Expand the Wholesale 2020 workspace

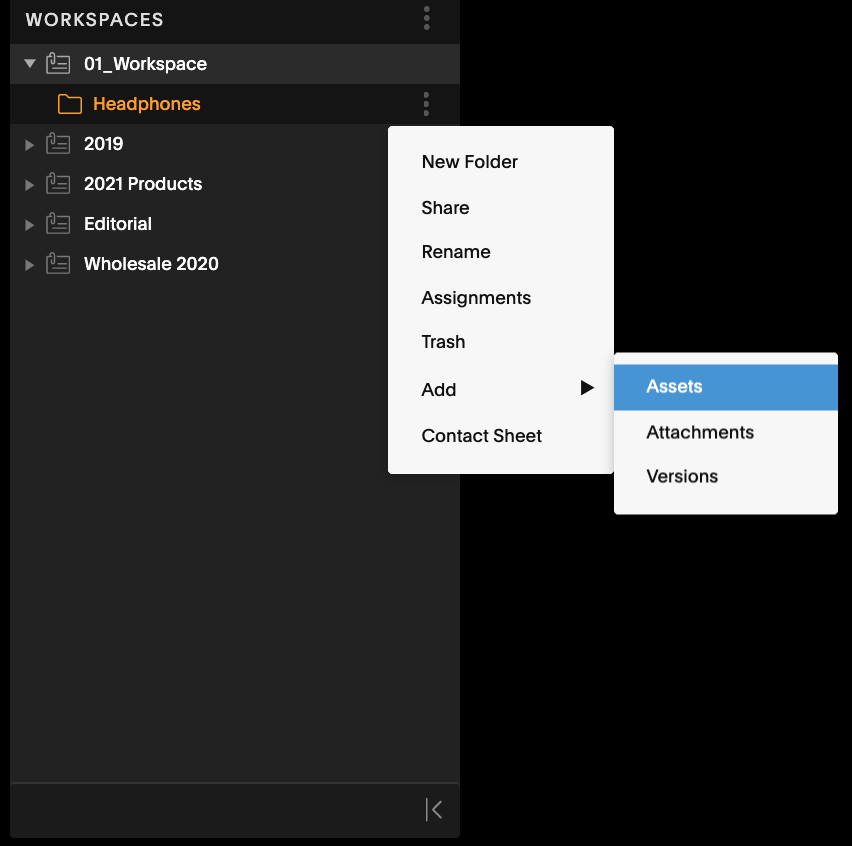coord(29,265)
